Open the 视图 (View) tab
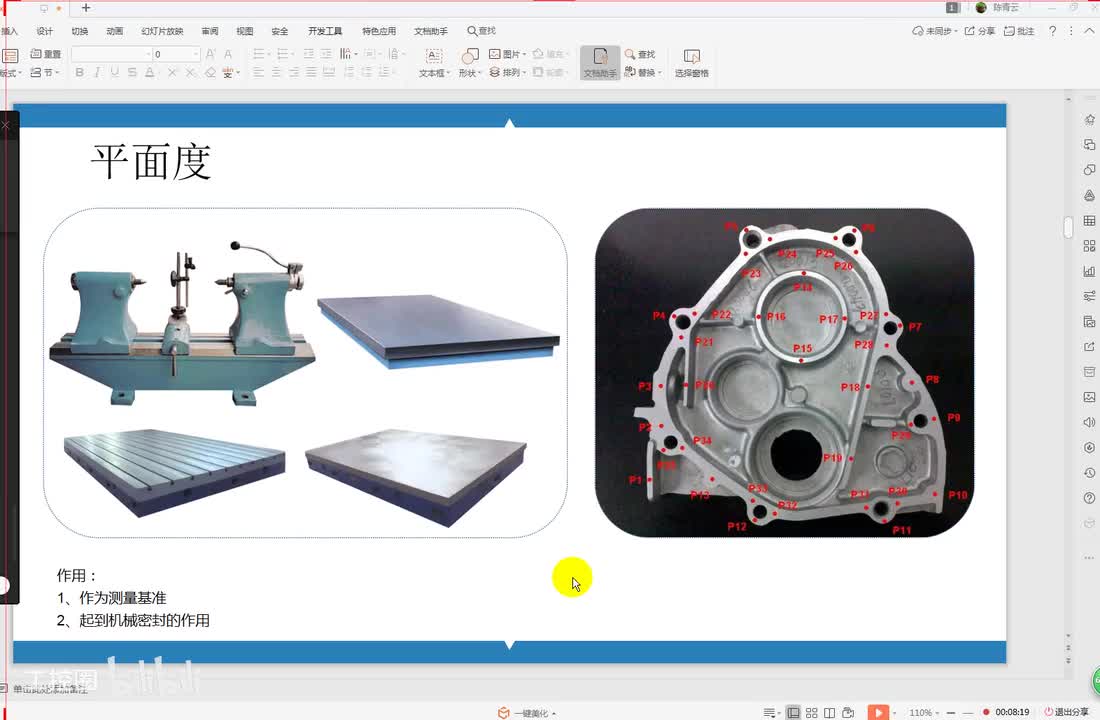 [x=245, y=31]
